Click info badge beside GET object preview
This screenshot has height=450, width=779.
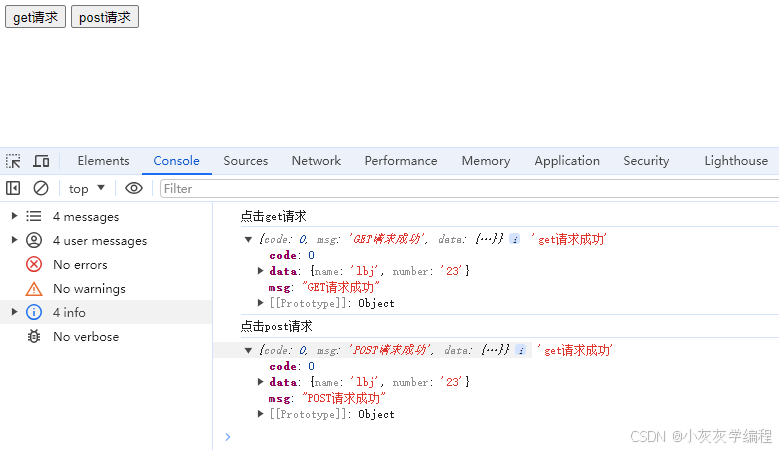click(515, 239)
